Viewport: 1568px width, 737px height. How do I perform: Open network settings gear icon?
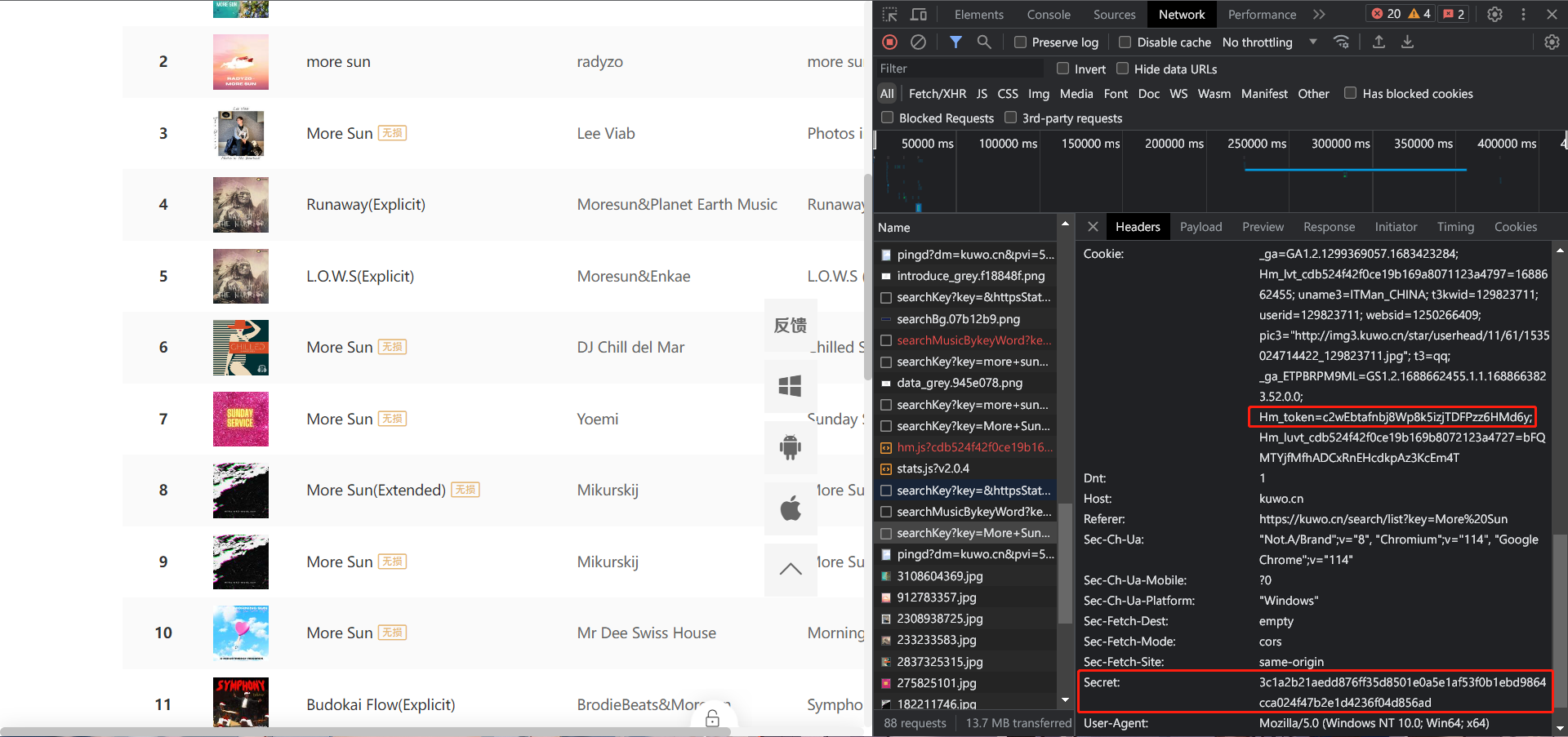[x=1552, y=42]
